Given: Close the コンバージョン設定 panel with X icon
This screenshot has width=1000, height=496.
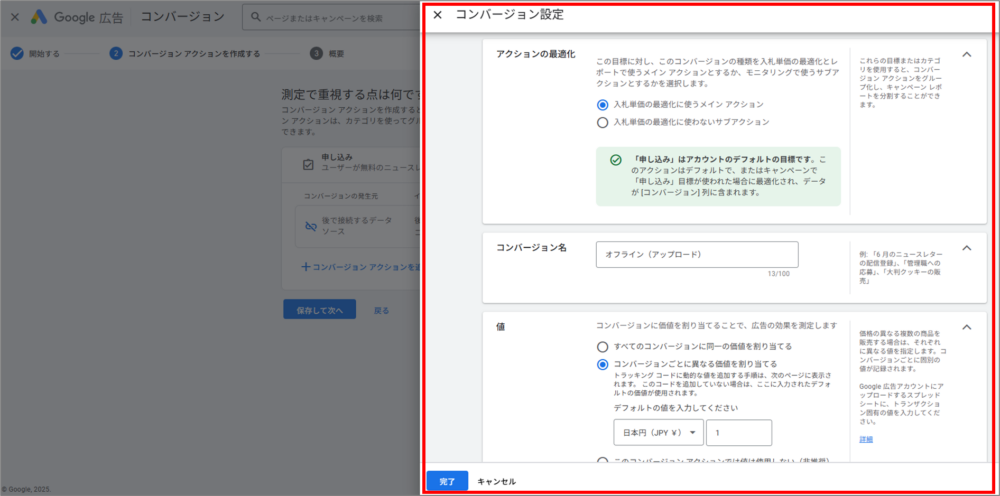Looking at the screenshot, I should click(437, 15).
